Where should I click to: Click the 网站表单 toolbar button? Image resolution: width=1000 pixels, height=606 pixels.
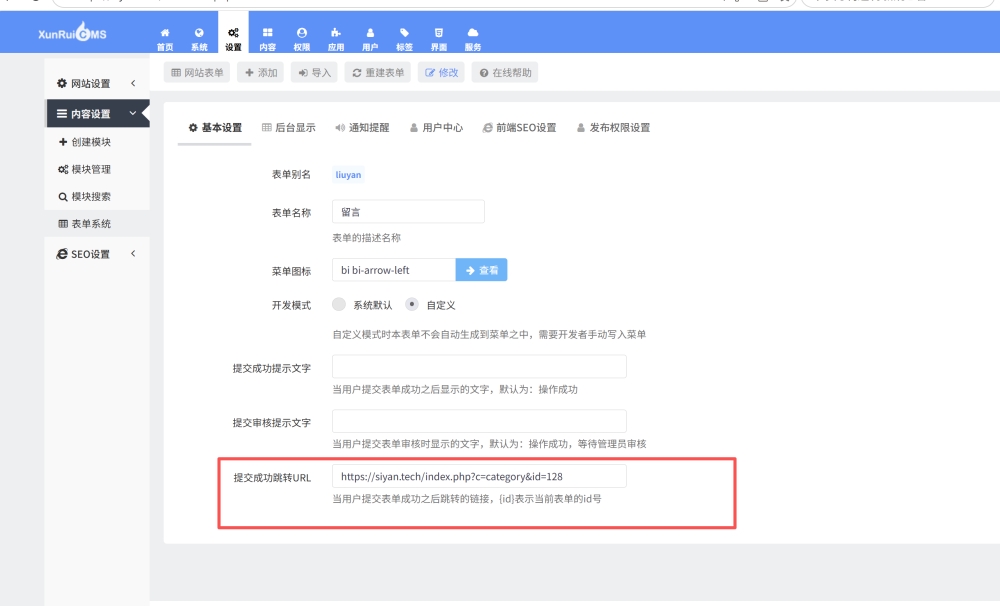[x=197, y=73]
